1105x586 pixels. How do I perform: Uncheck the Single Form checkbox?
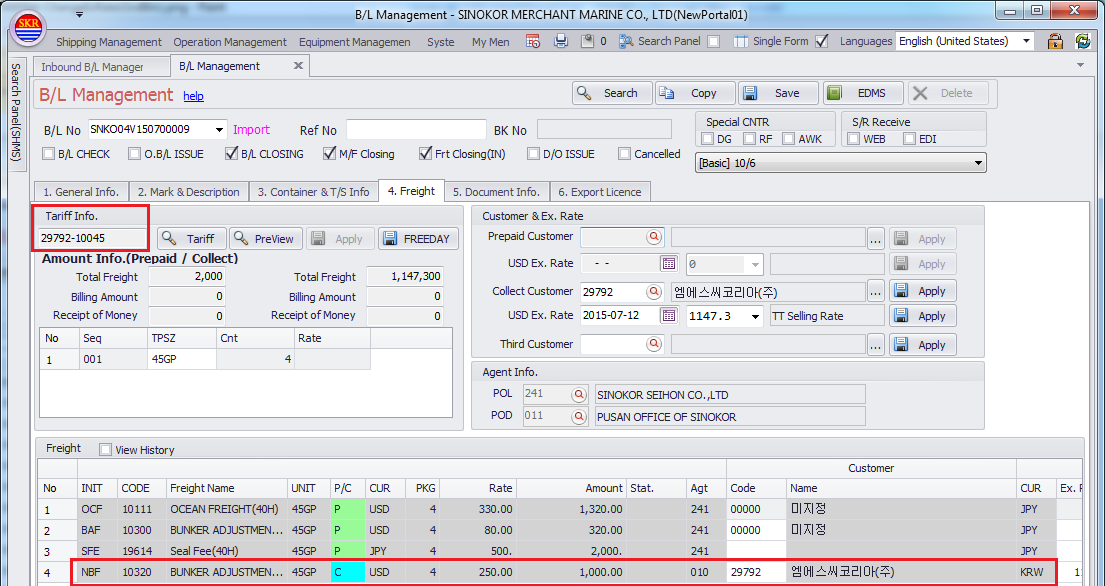click(822, 41)
